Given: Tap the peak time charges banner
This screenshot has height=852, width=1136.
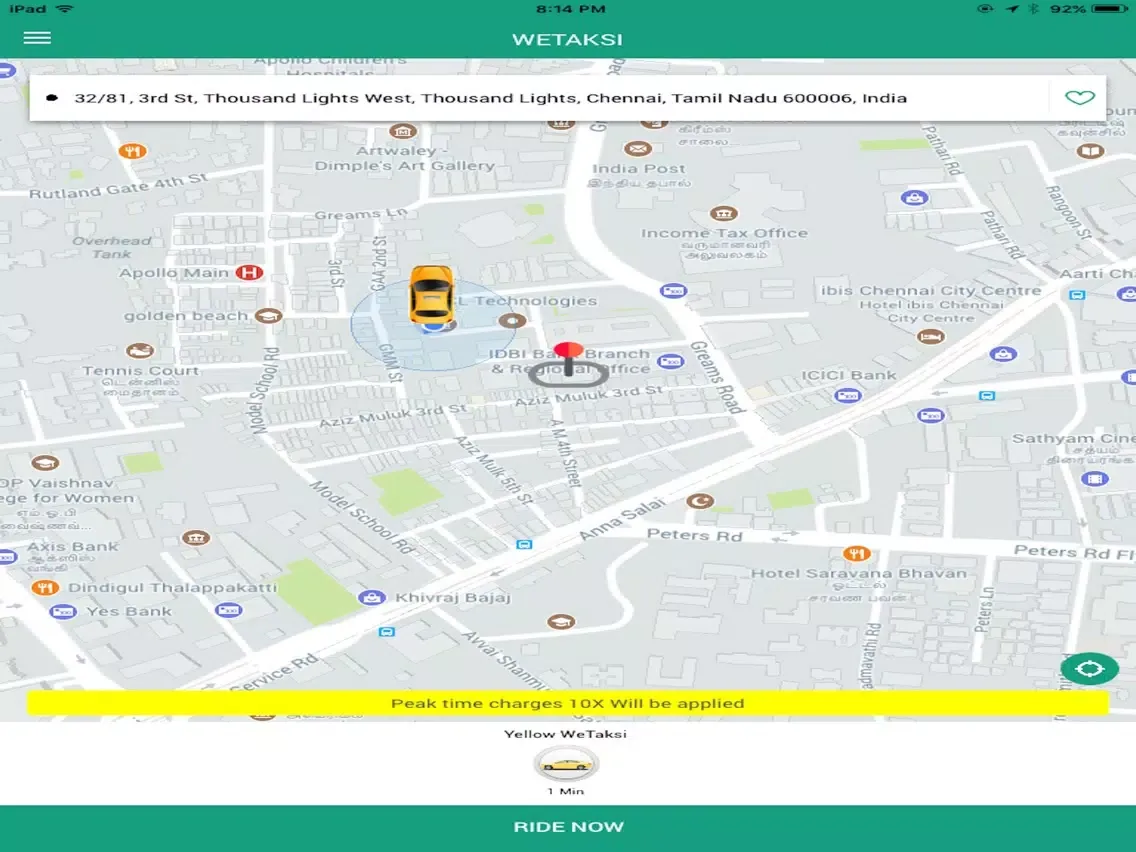Looking at the screenshot, I should click(x=568, y=703).
